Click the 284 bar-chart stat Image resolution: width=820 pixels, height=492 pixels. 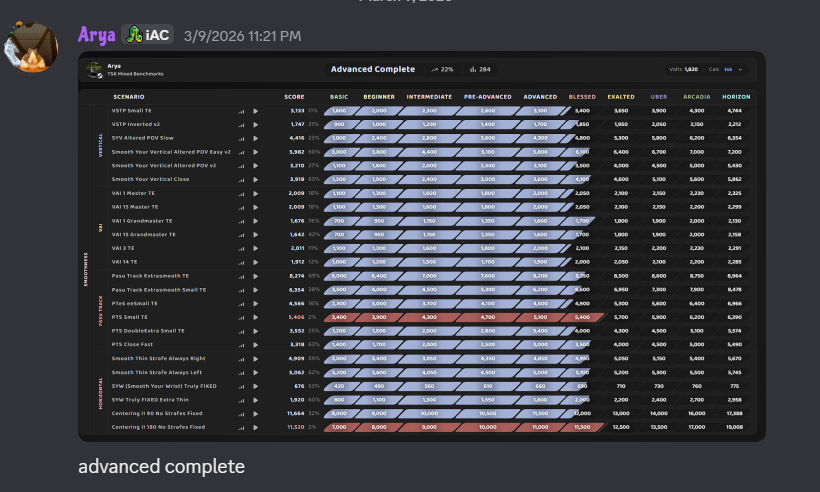point(480,70)
